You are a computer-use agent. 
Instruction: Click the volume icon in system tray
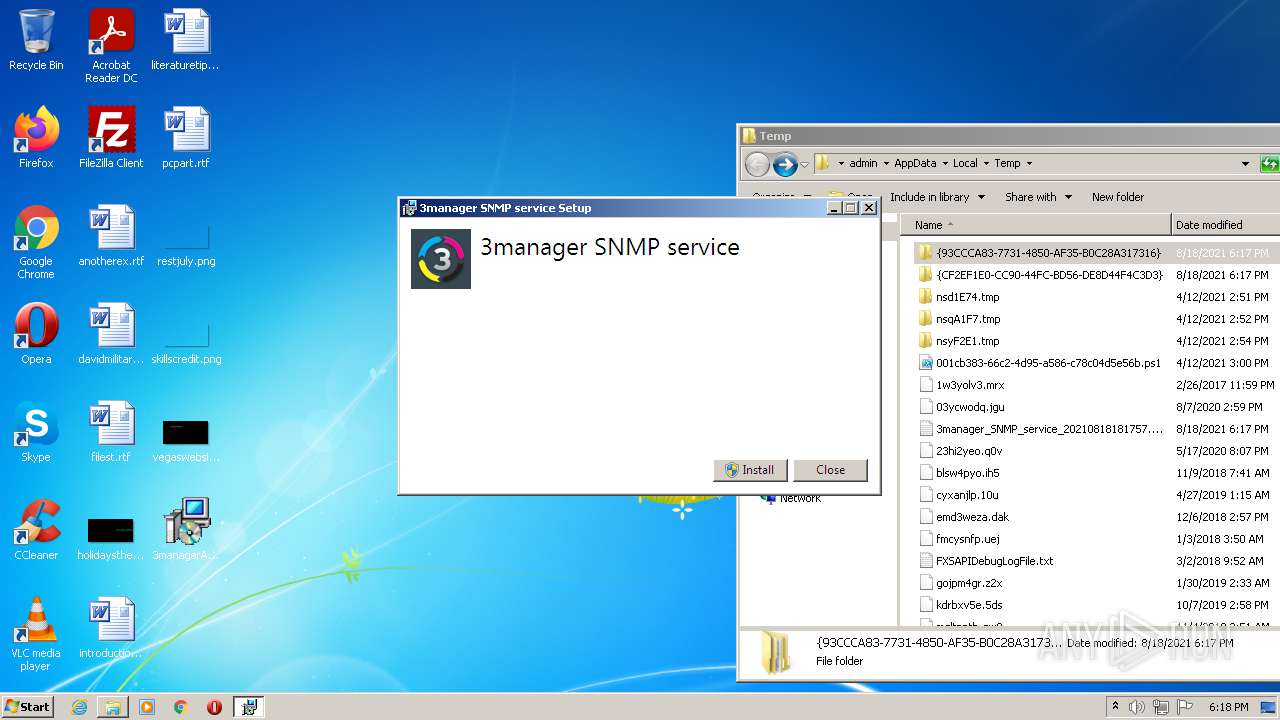pos(1136,707)
